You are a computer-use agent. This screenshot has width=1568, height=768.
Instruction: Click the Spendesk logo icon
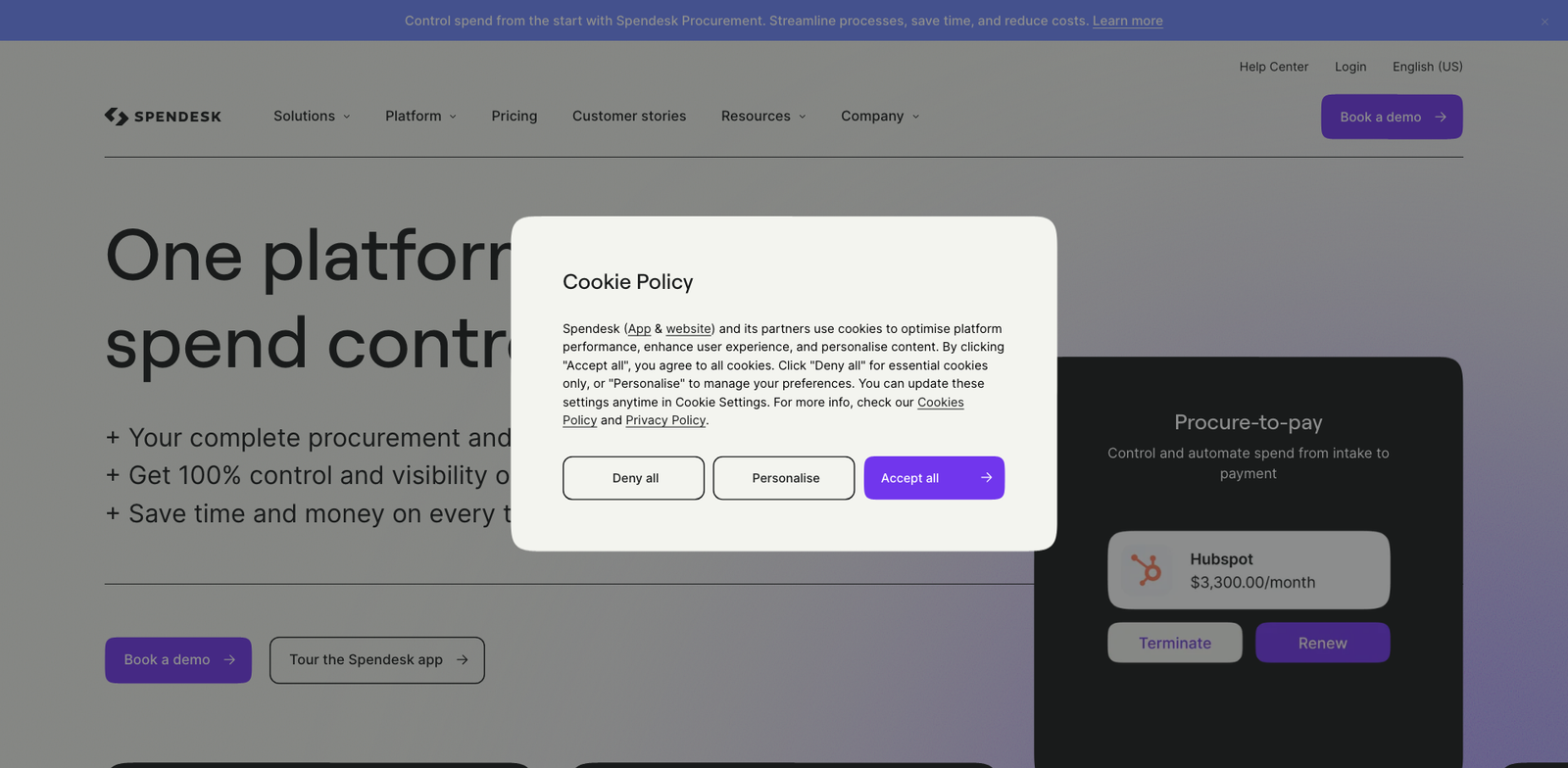(x=117, y=117)
